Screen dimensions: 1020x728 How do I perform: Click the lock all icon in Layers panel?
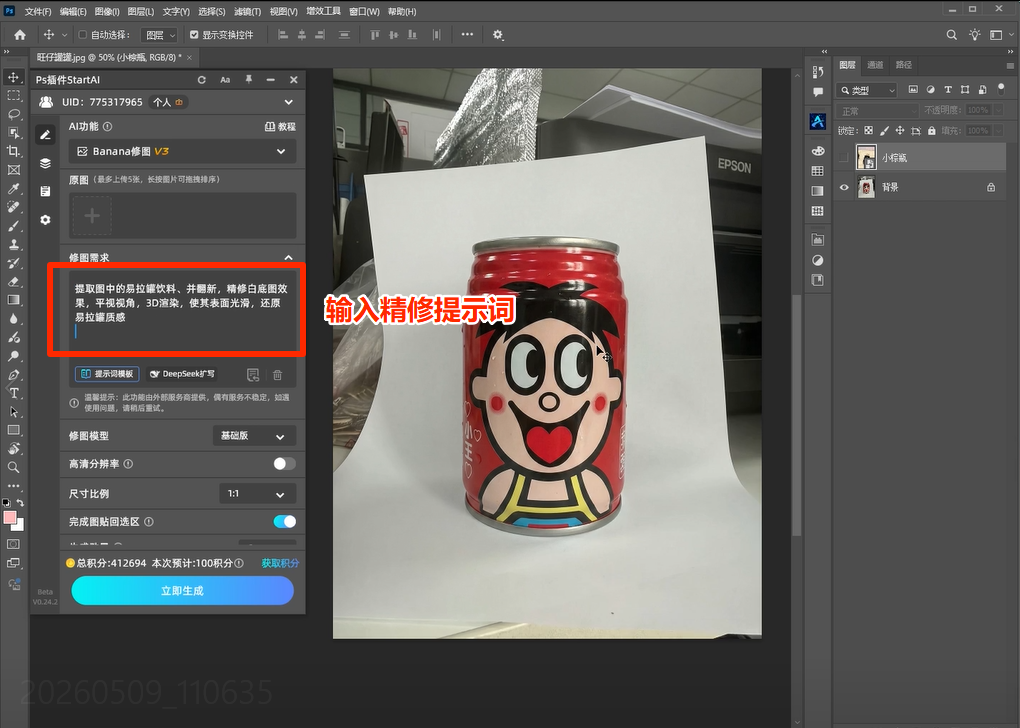(x=932, y=131)
